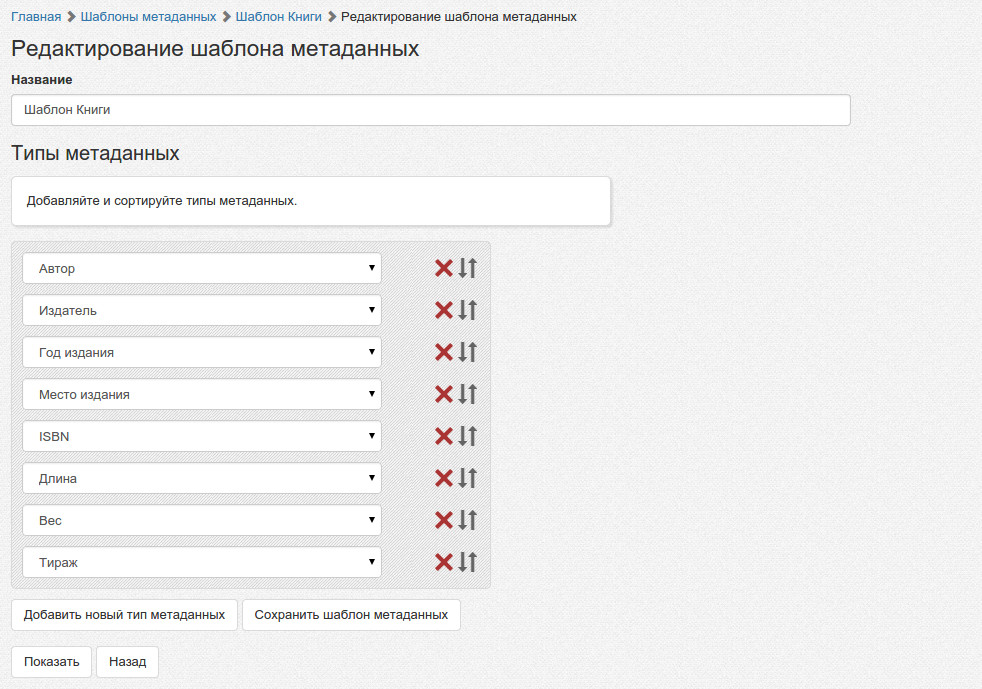Go to Главная breadcrumb link
982x689 pixels.
point(36,17)
